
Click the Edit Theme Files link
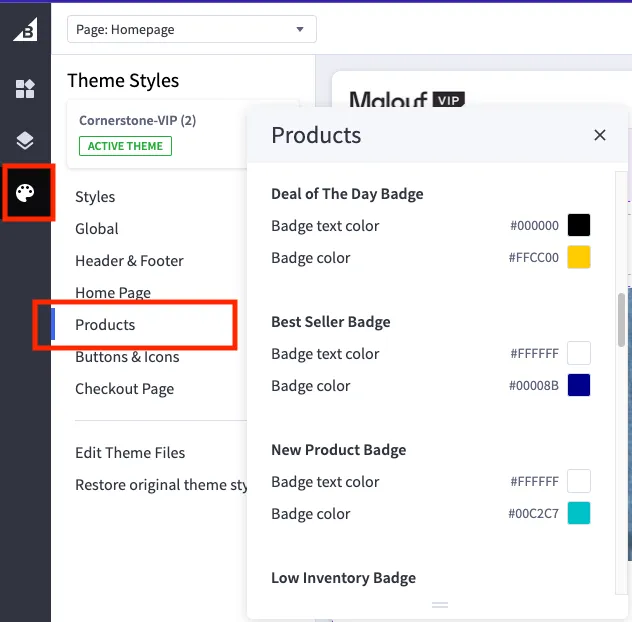(130, 453)
